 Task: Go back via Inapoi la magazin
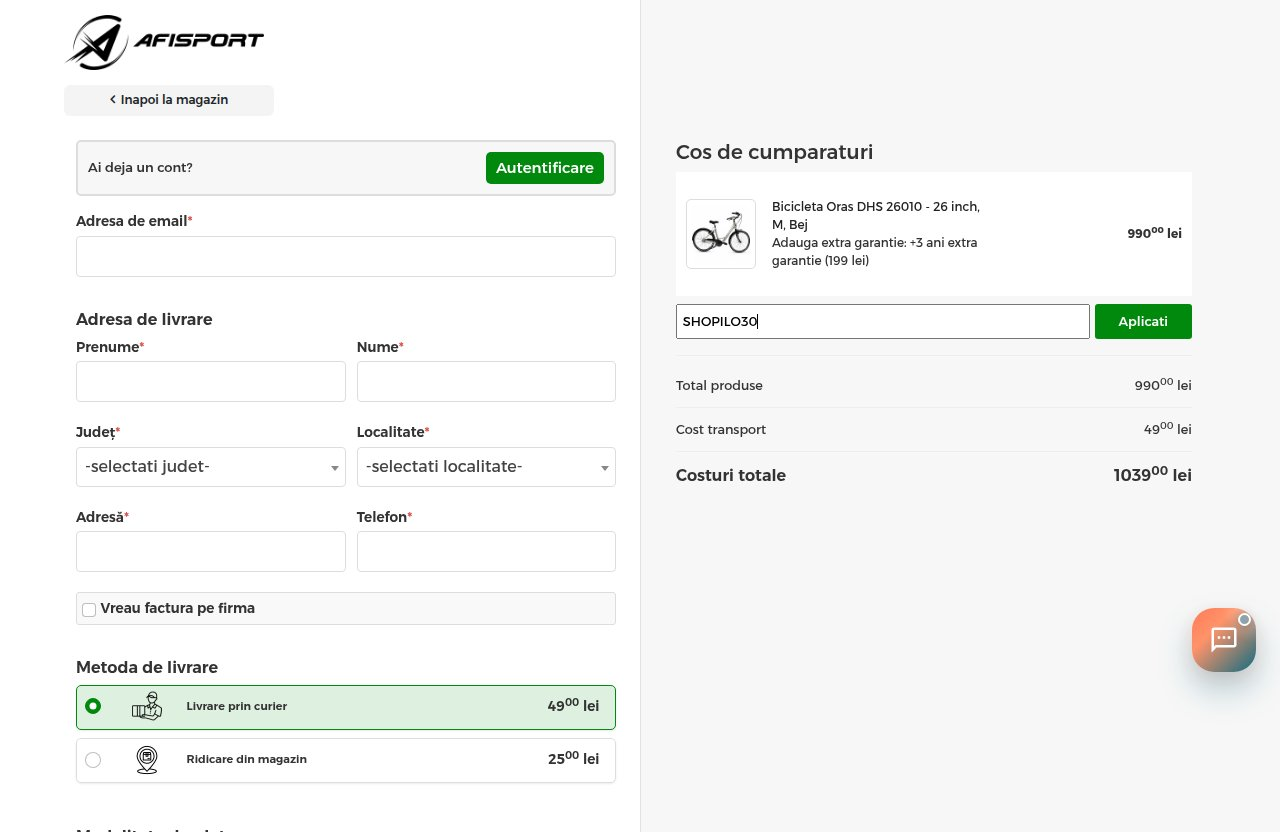[169, 100]
